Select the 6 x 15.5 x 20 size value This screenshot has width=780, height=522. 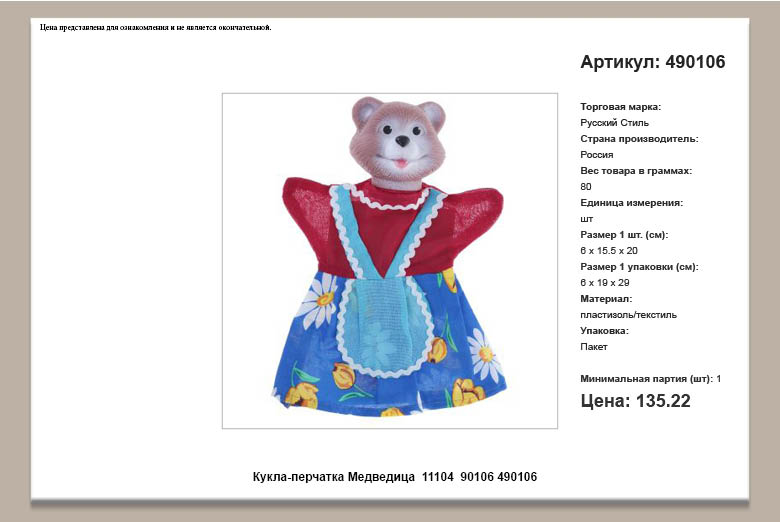608,251
